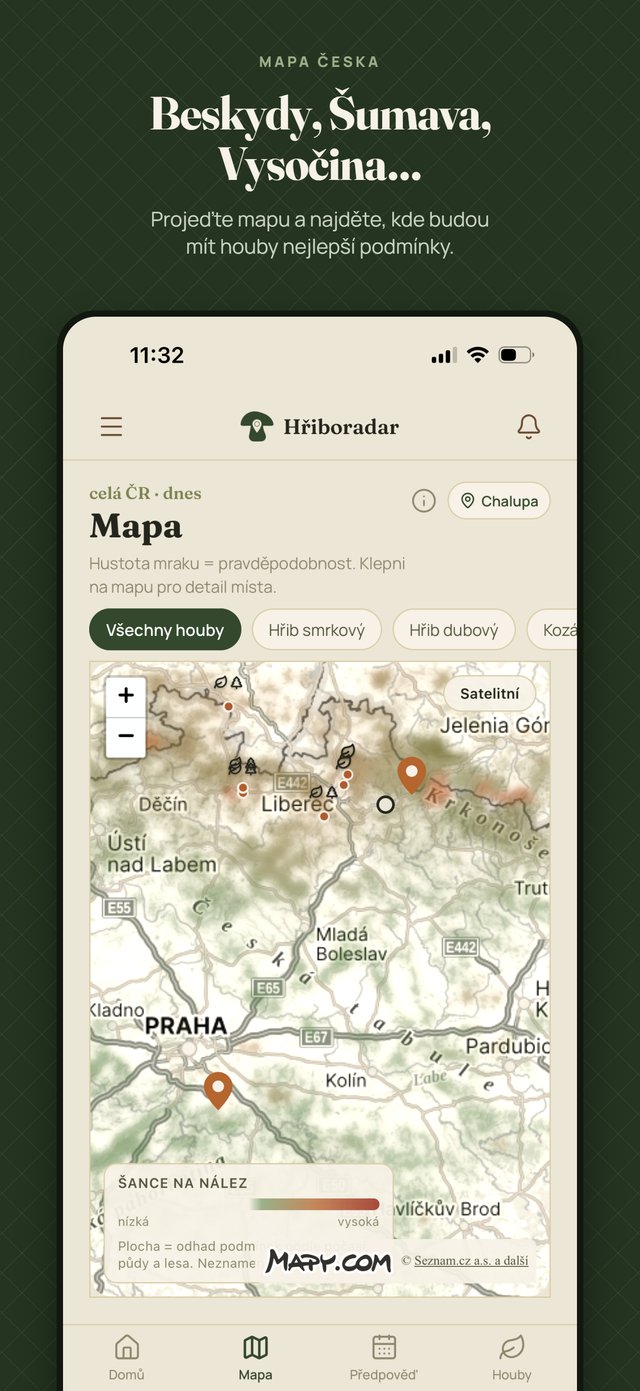Tap the black circle marker east of Liberec
This screenshot has height=1391, width=640.
(385, 804)
